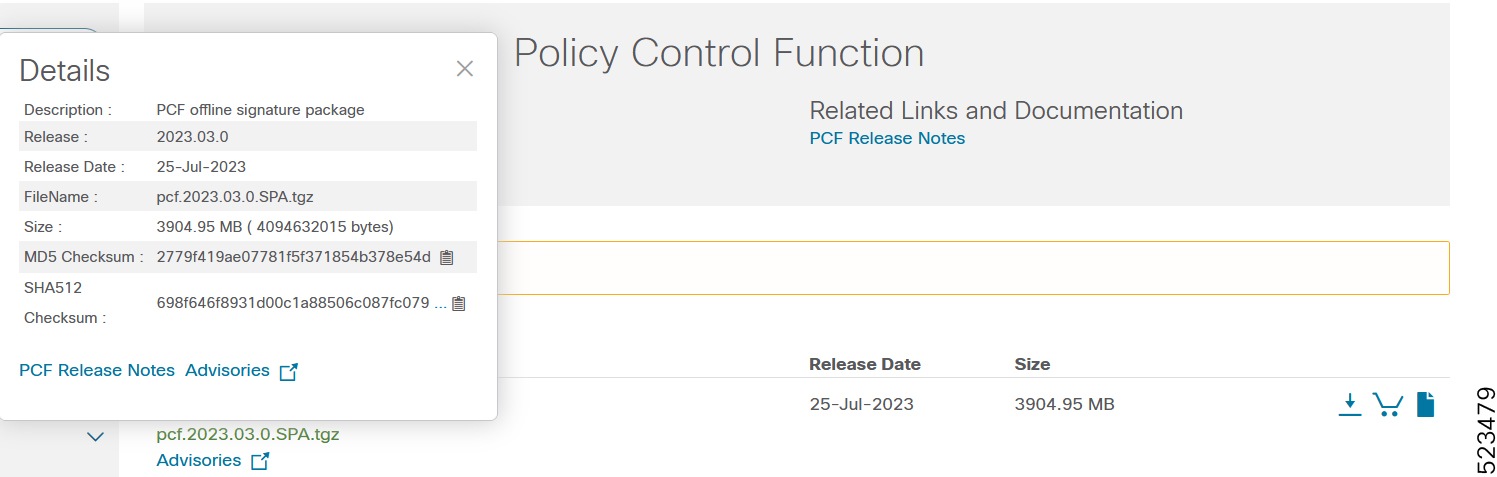
Task: Expand the chevron beside the file row
Action: [96, 437]
